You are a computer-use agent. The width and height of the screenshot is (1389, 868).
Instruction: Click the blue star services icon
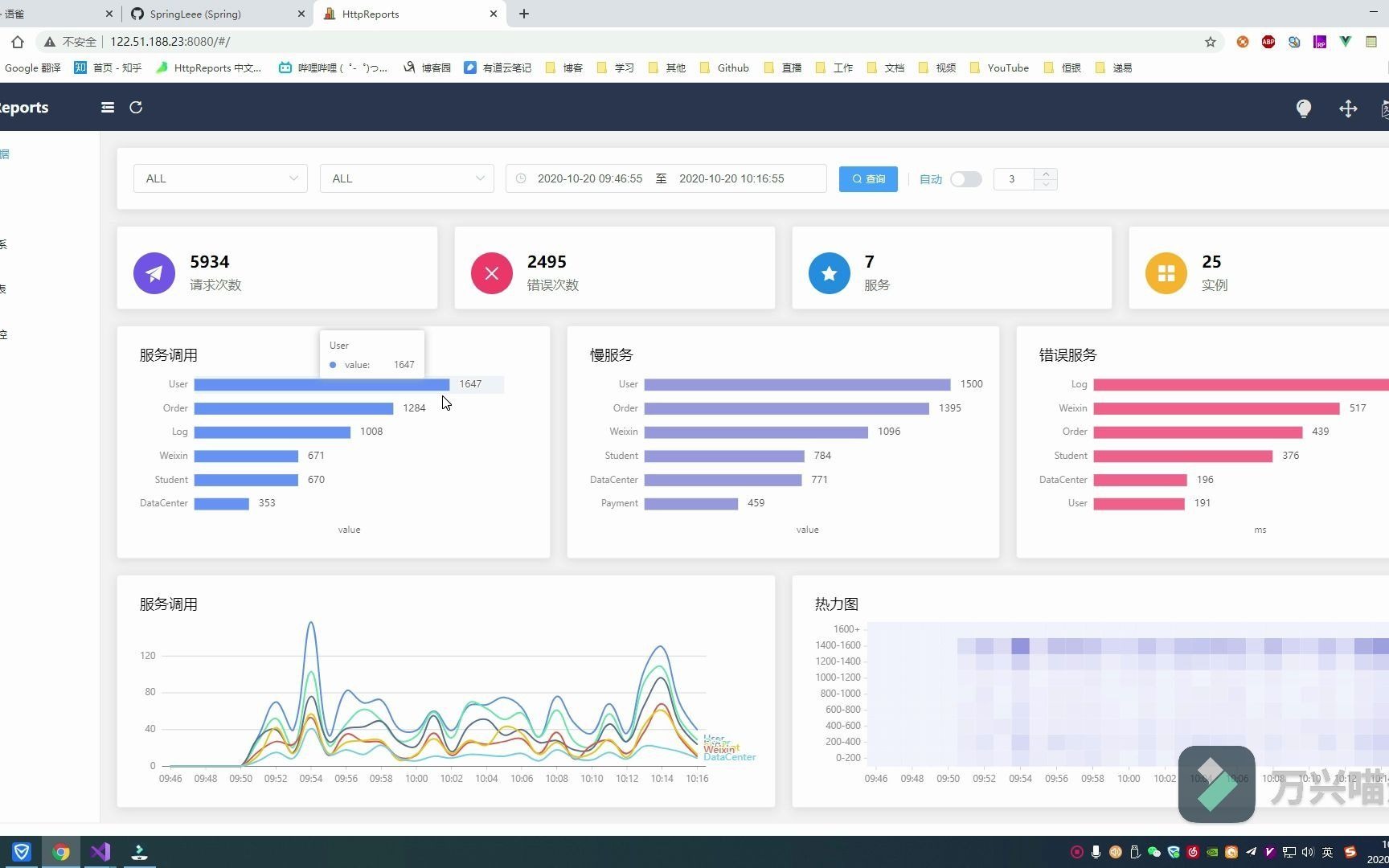pyautogui.click(x=830, y=273)
